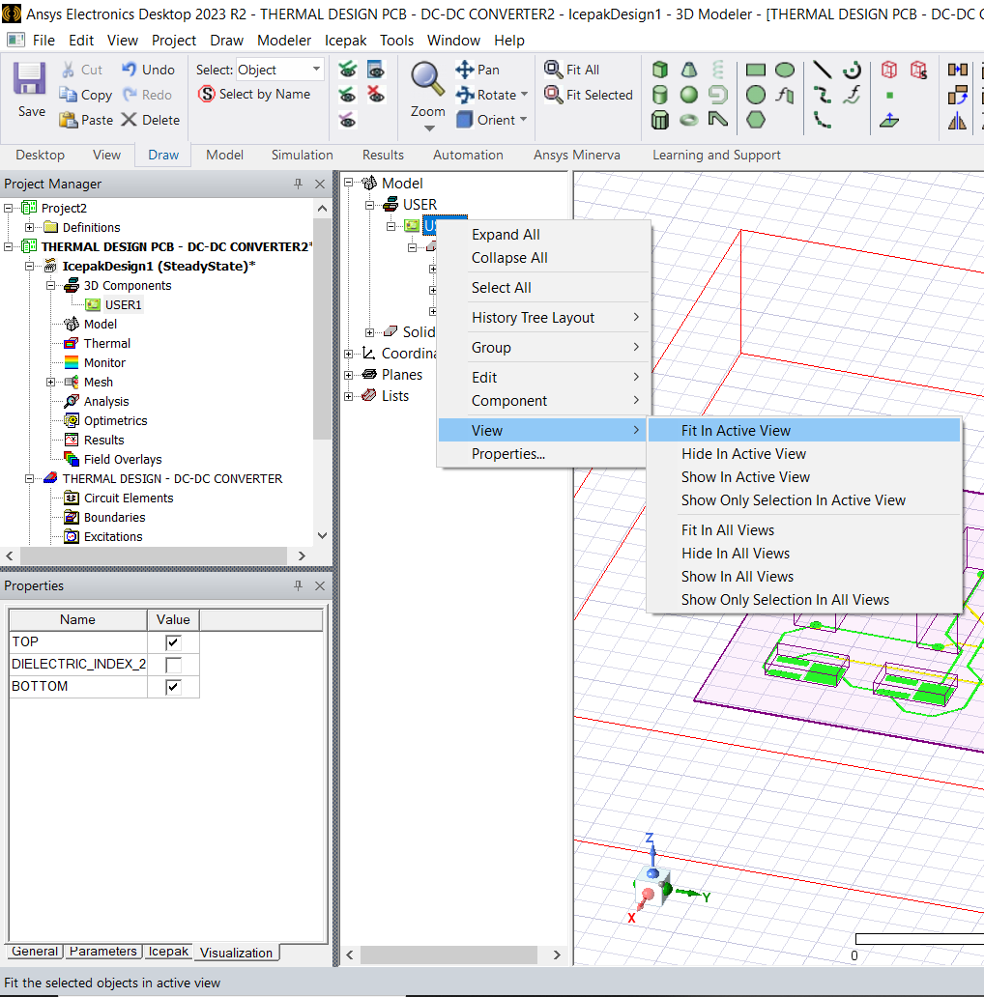Uncheck the BOTTOM layer checkbox
This screenshot has height=998, width=984.
(173, 687)
